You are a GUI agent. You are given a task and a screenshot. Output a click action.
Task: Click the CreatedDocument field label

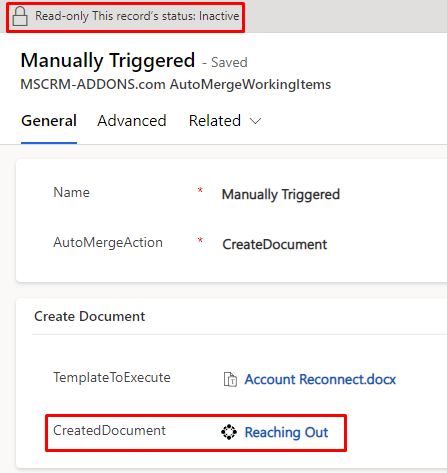pos(109,430)
